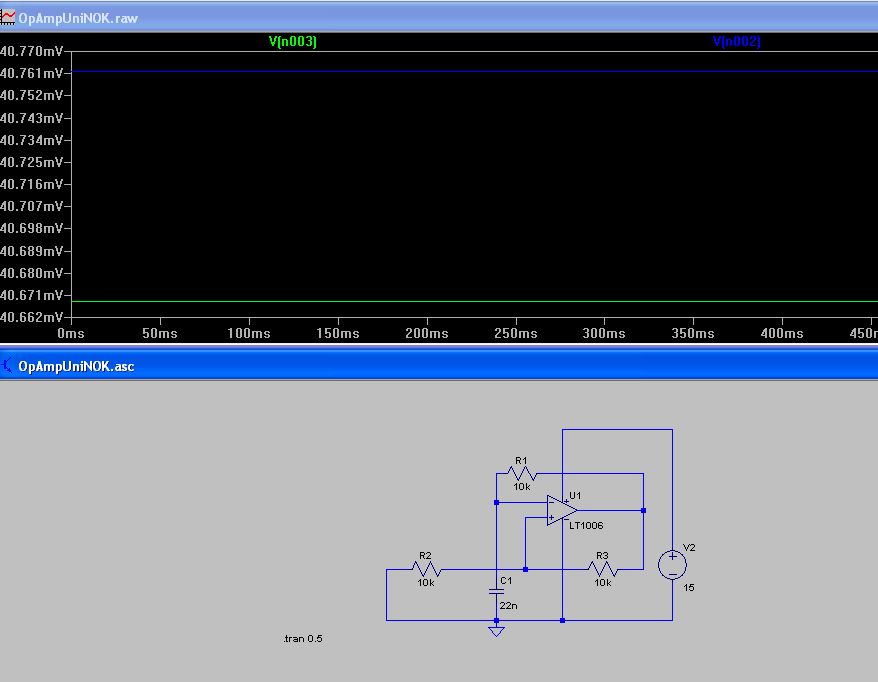Click the .tran 0.5 simulation directive
Screen dimensions: 878x682
[303, 638]
